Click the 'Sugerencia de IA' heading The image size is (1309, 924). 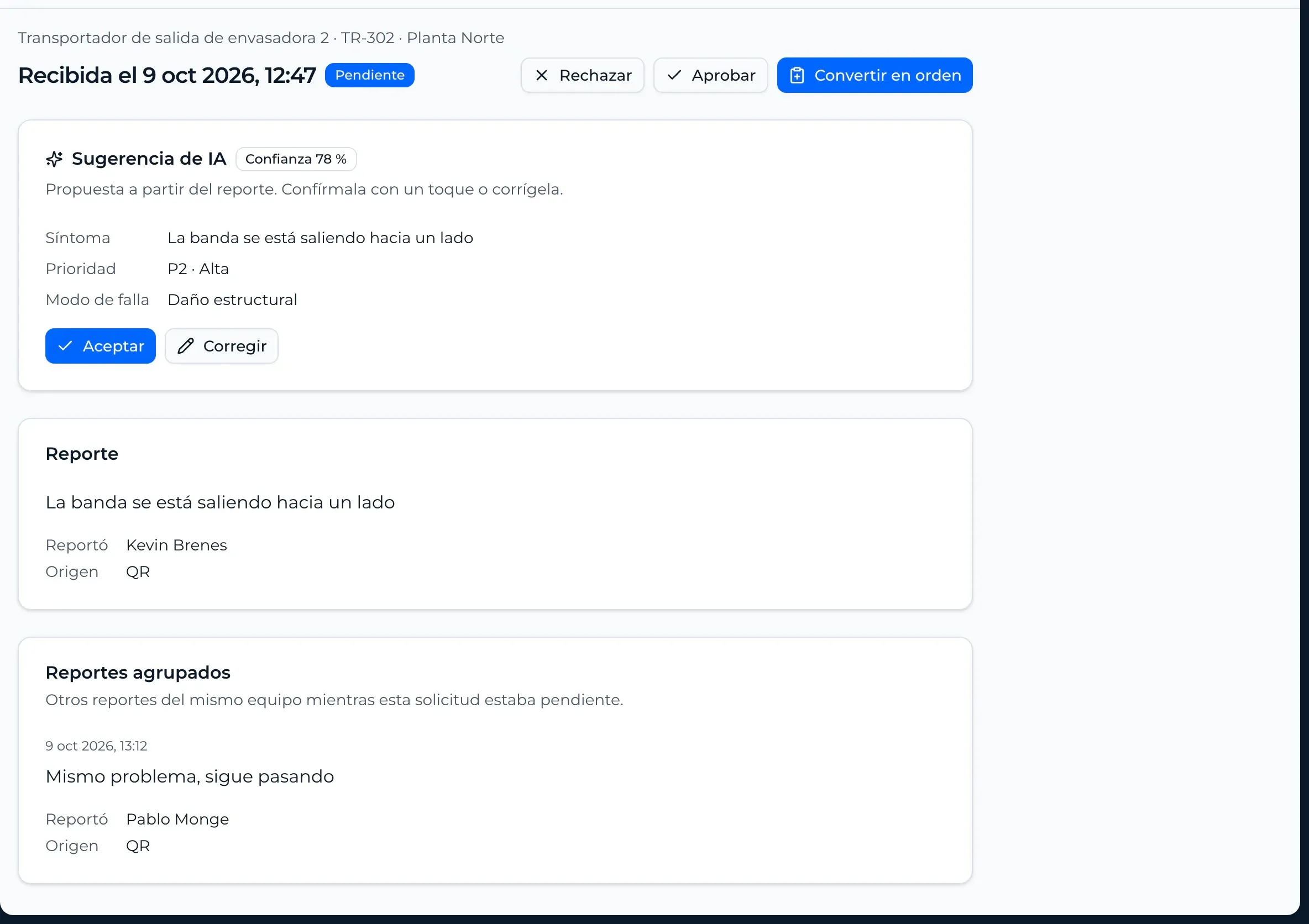149,159
